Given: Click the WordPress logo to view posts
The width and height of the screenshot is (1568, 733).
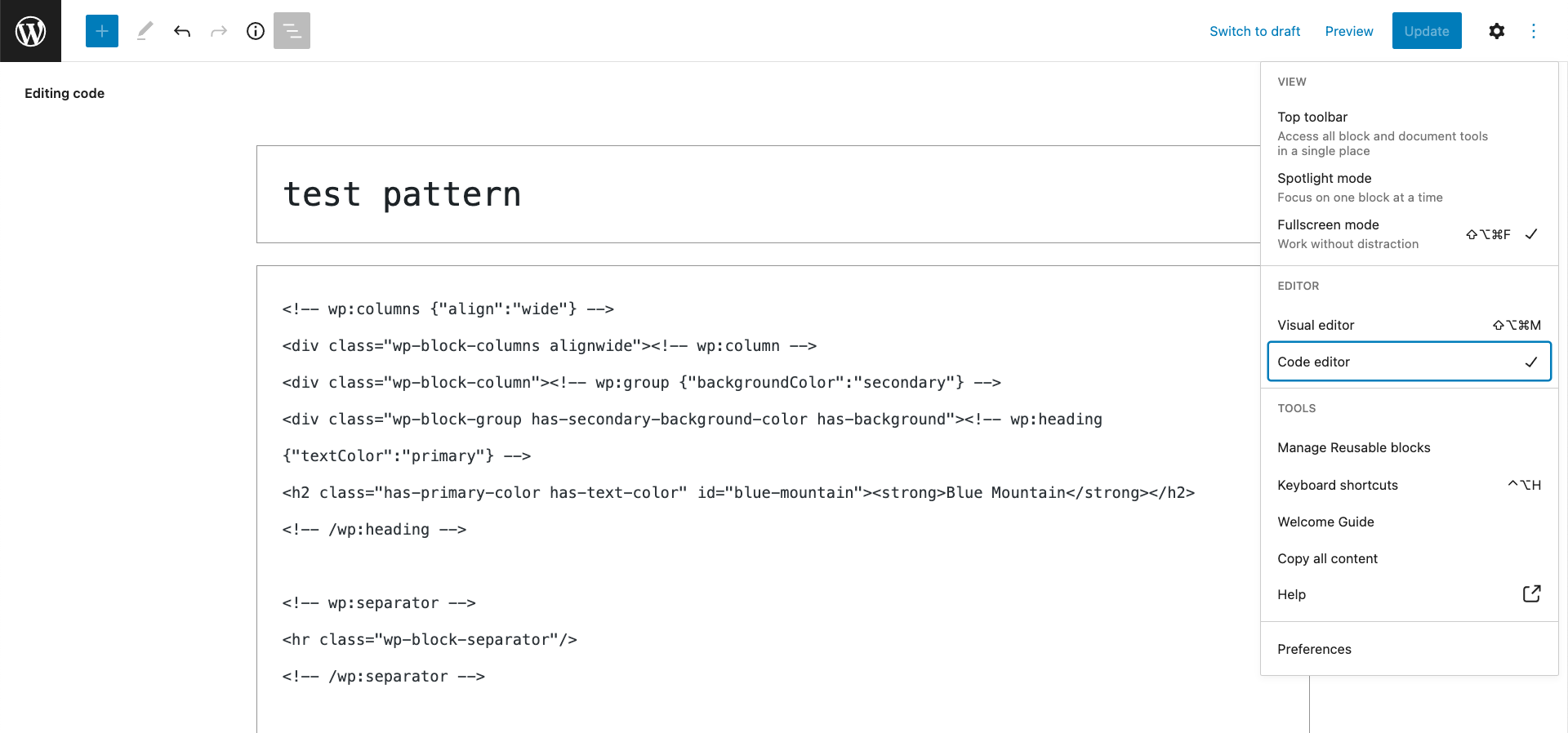Looking at the screenshot, I should click(x=30, y=31).
